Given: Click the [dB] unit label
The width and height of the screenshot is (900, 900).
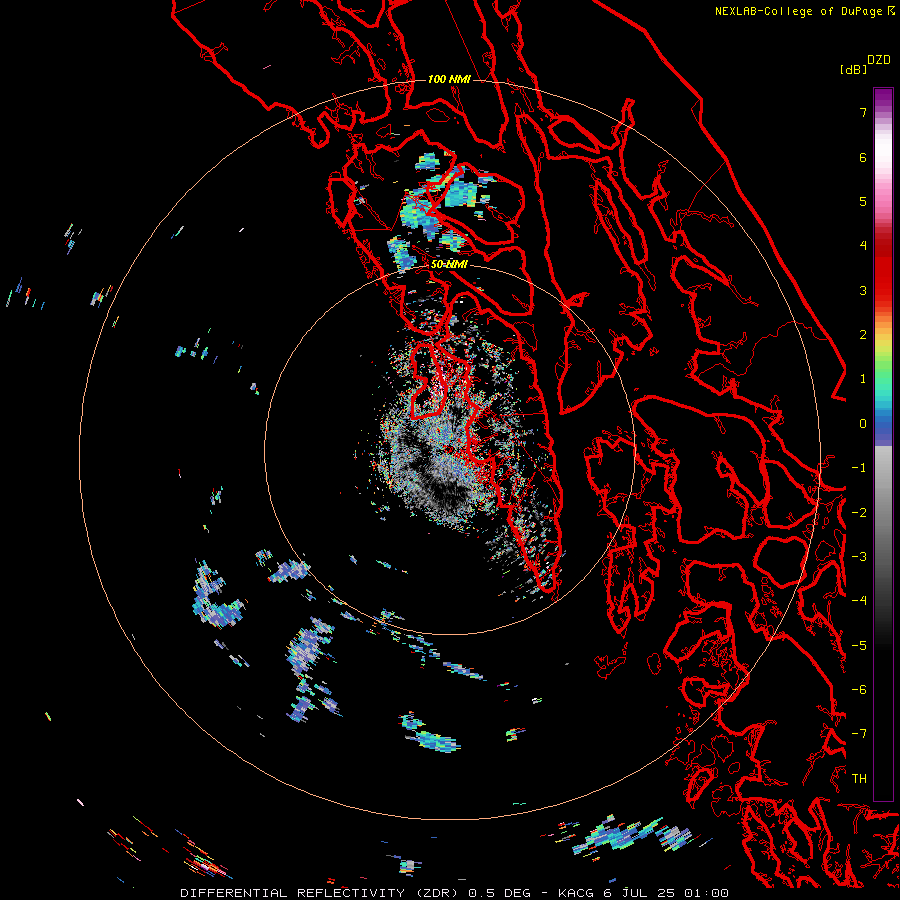Looking at the screenshot, I should (853, 69).
